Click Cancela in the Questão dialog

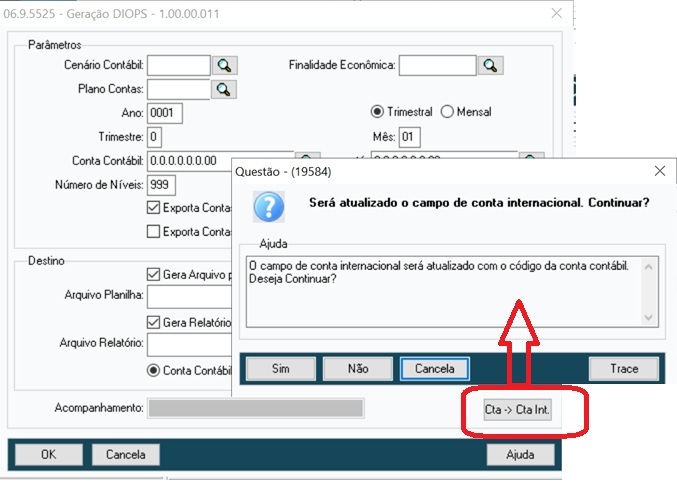click(435, 369)
